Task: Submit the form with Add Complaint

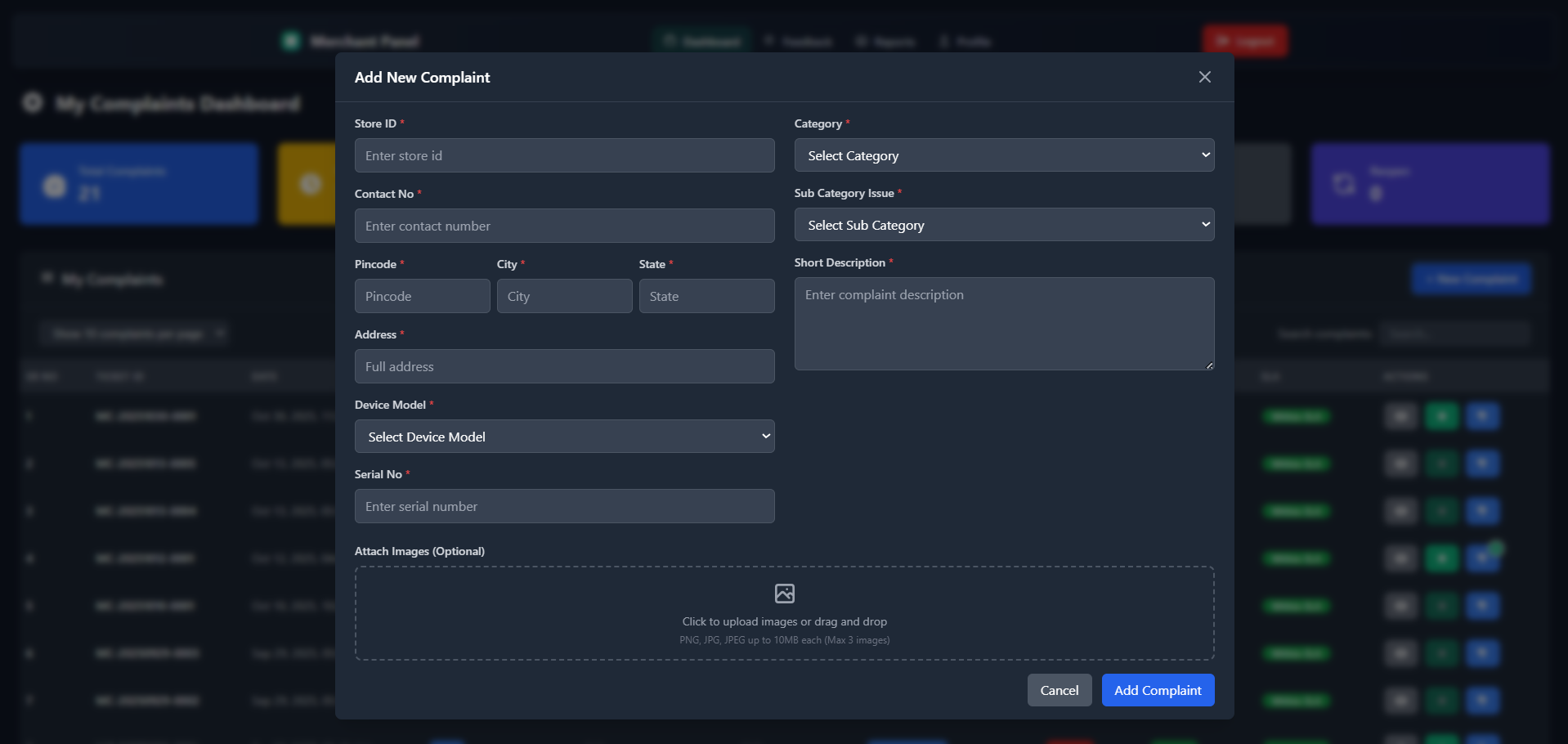Action: click(1158, 690)
